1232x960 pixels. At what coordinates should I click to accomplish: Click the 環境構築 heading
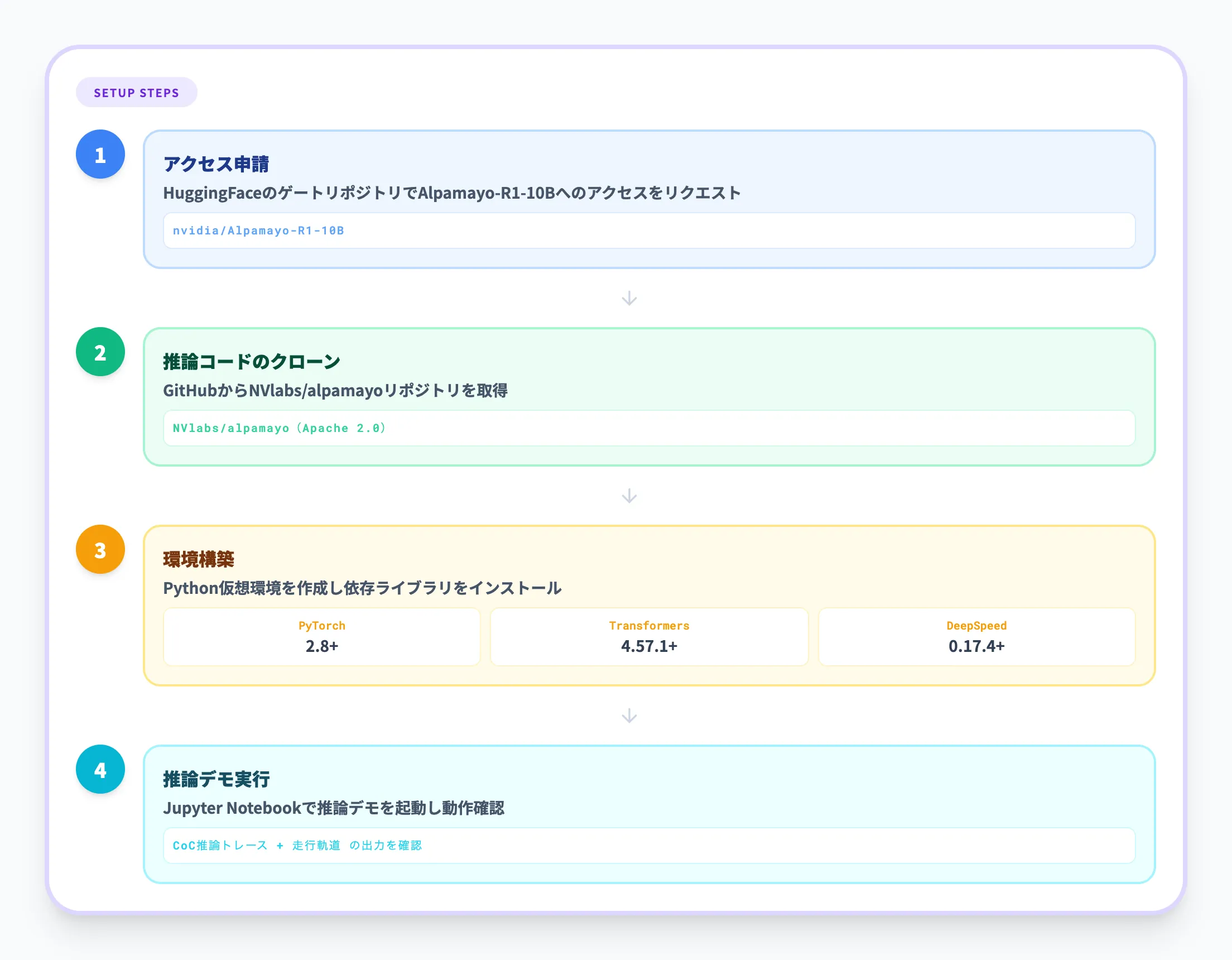tap(199, 559)
